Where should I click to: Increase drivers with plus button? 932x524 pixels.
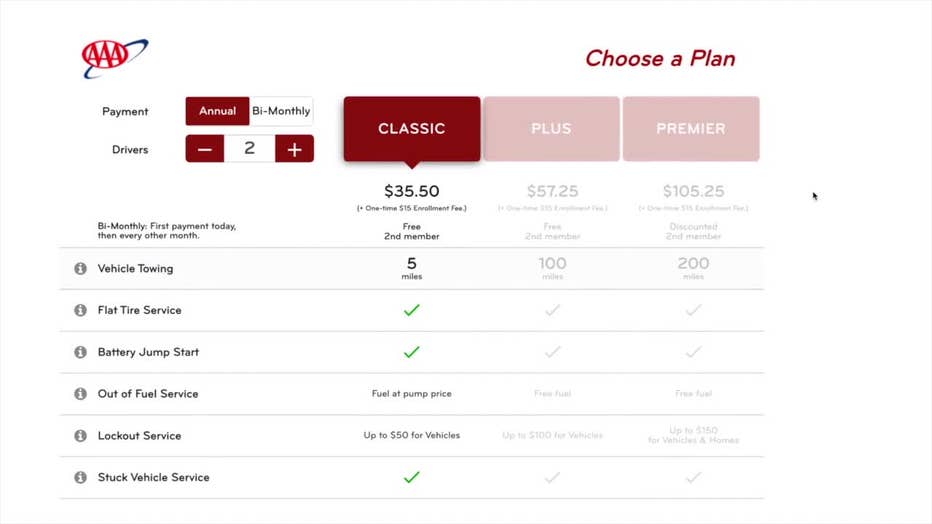(x=294, y=149)
